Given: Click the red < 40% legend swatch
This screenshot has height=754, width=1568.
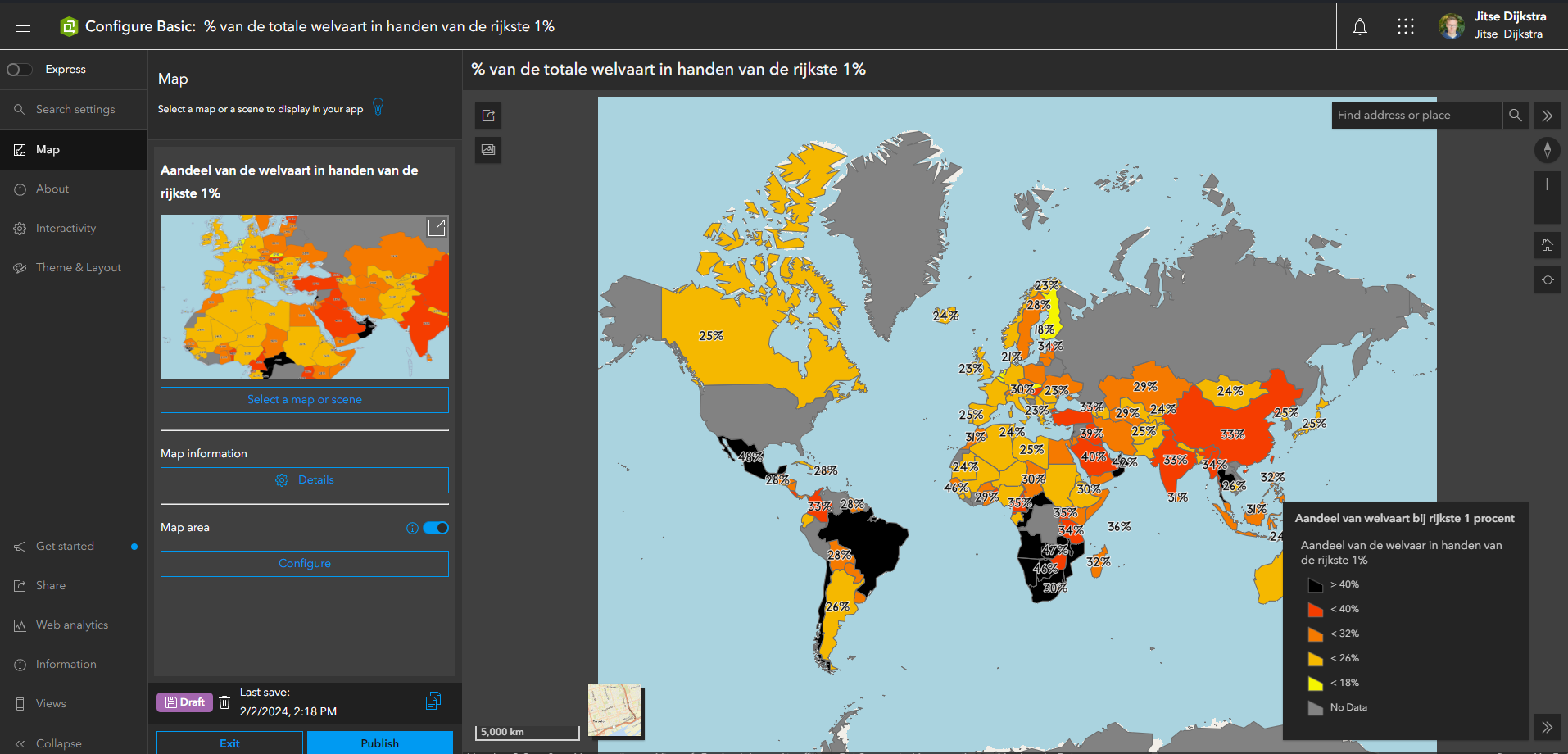Looking at the screenshot, I should coord(1316,610).
